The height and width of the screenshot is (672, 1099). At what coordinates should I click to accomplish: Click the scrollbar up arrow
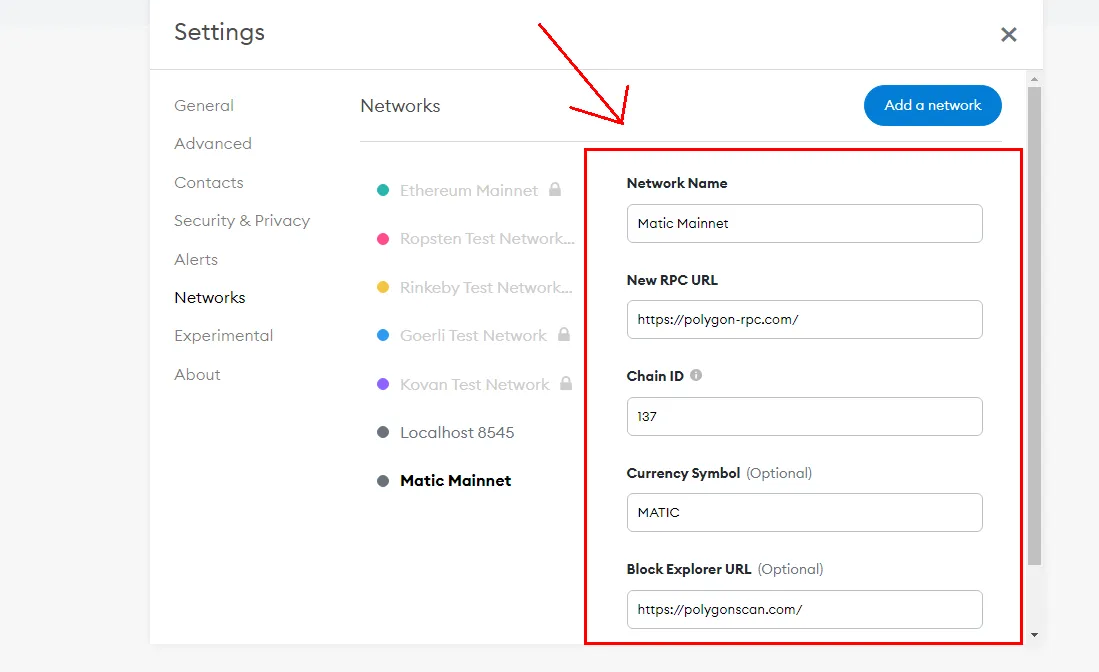[x=1035, y=79]
